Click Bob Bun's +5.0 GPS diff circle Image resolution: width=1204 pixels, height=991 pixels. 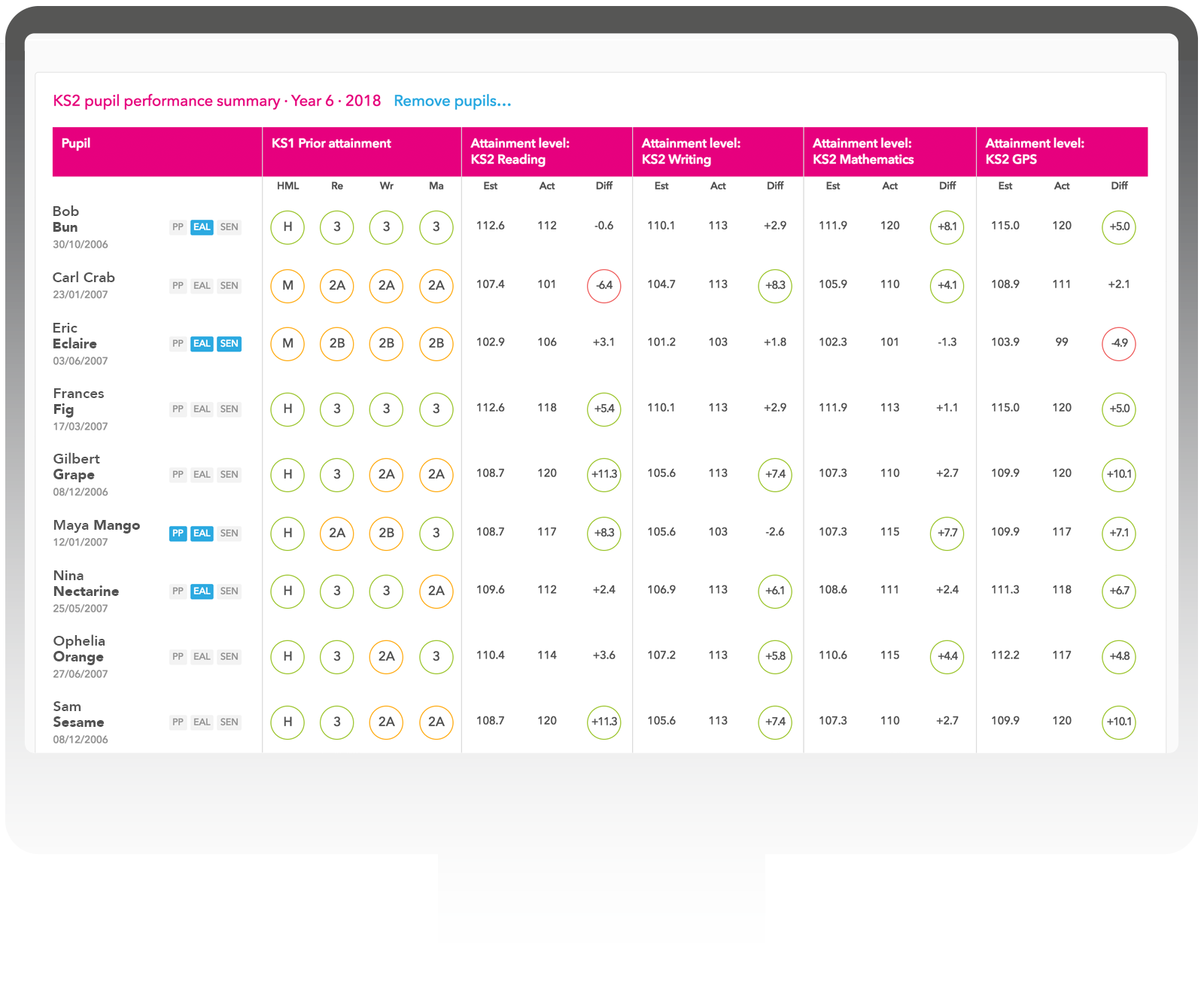point(1119,227)
